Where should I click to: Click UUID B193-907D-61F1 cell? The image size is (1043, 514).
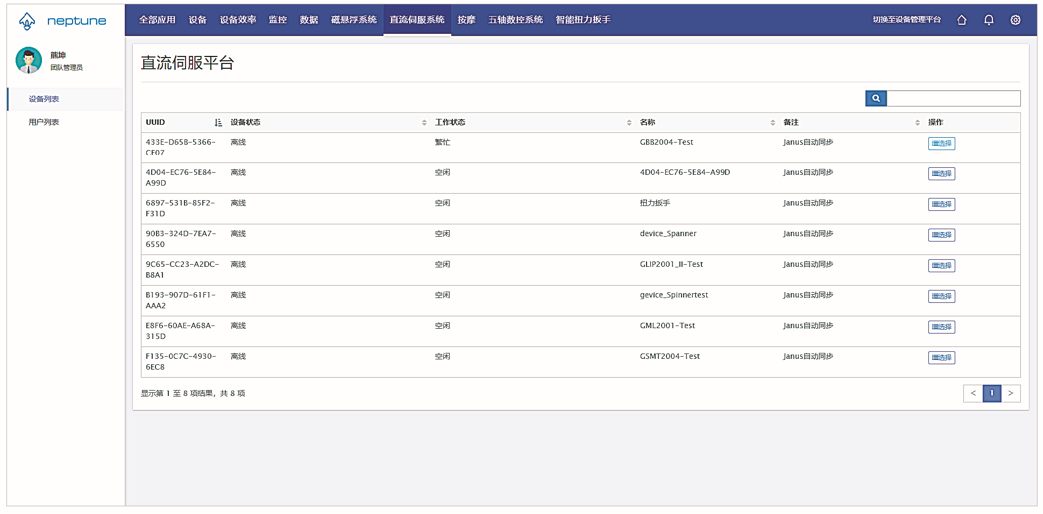181,300
